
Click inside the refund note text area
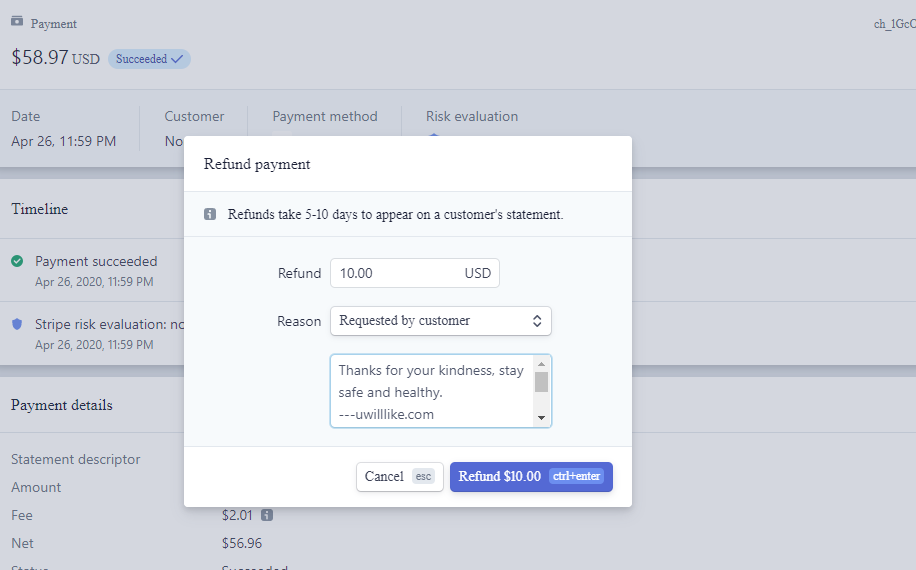(x=430, y=391)
